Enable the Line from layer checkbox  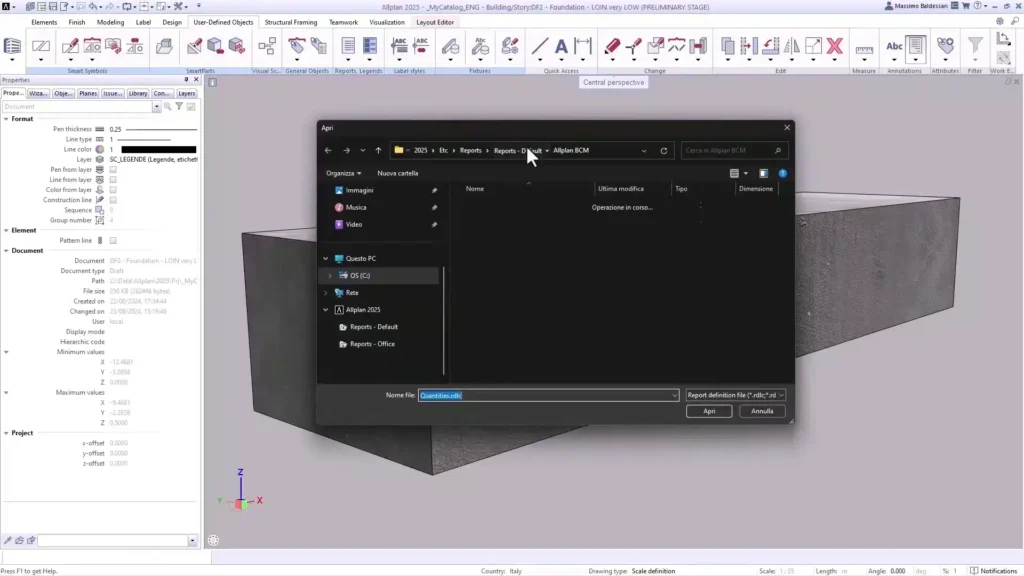pos(113,180)
